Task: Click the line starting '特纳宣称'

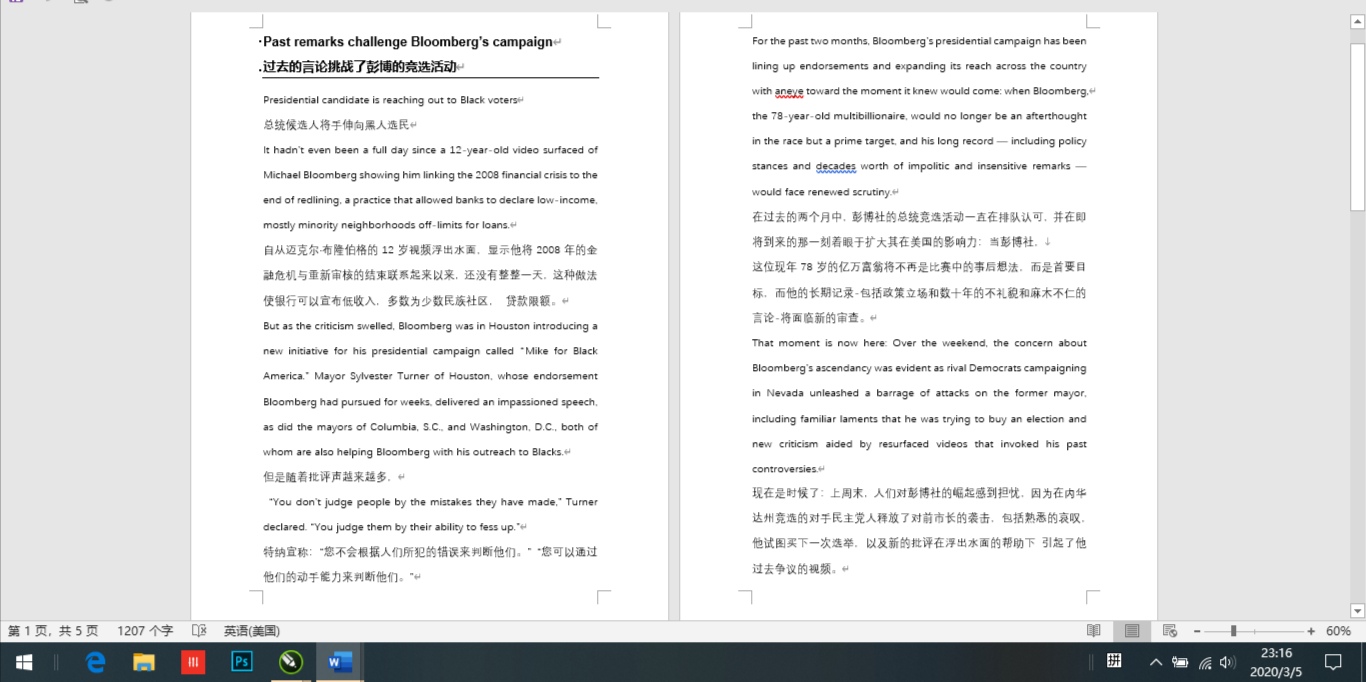Action: (x=430, y=552)
